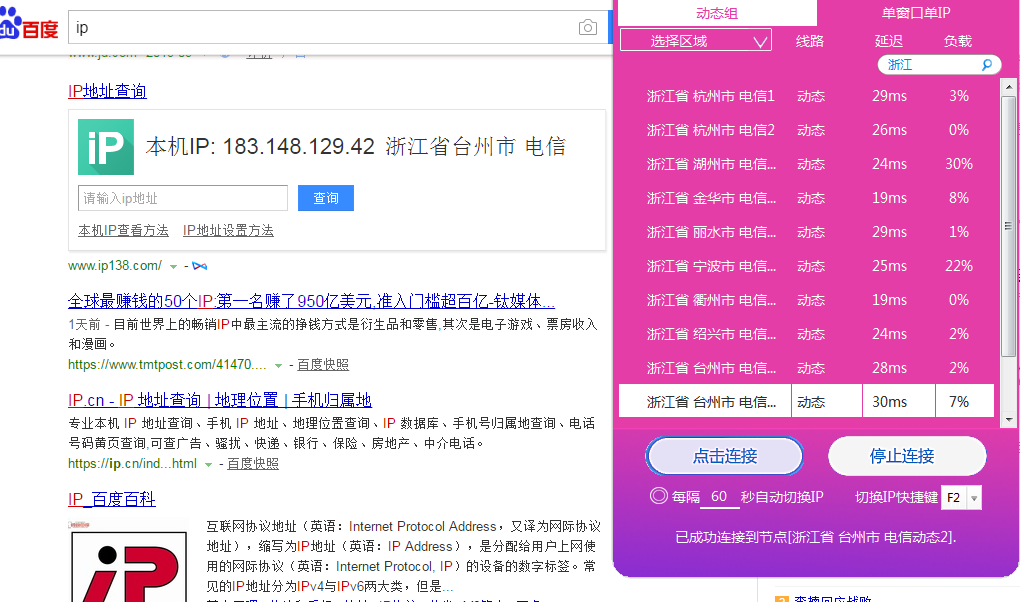The width and height of the screenshot is (1020, 602).
Task: Open IP.cn 地址查询 result link
Action: [220, 400]
